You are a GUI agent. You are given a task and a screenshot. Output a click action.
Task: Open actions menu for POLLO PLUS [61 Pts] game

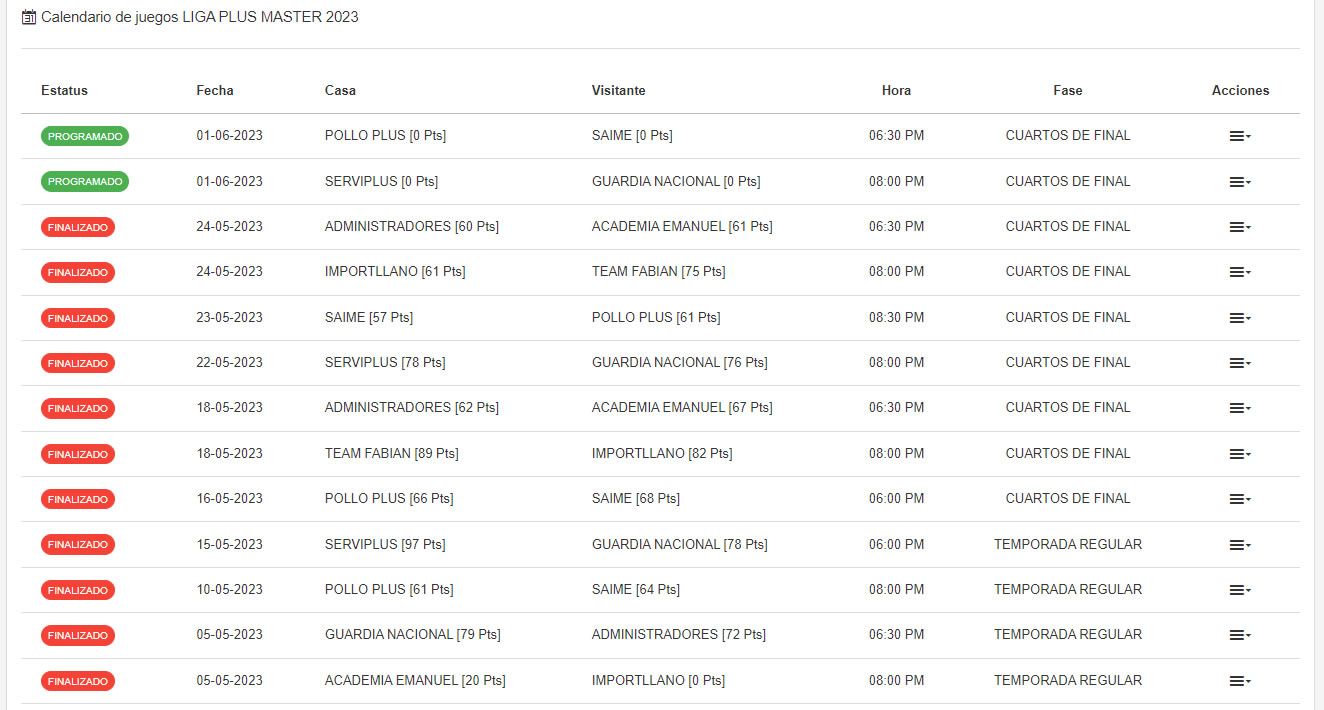coord(1240,590)
